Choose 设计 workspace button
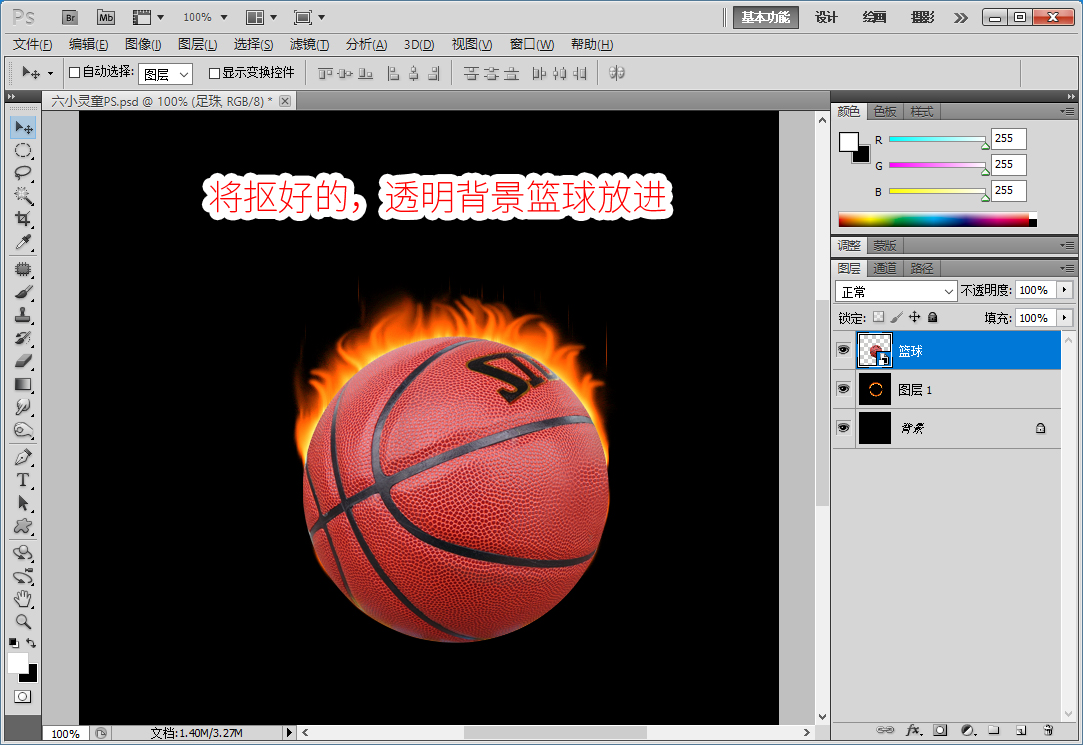Screen dimensions: 1083x745 [x=826, y=17]
